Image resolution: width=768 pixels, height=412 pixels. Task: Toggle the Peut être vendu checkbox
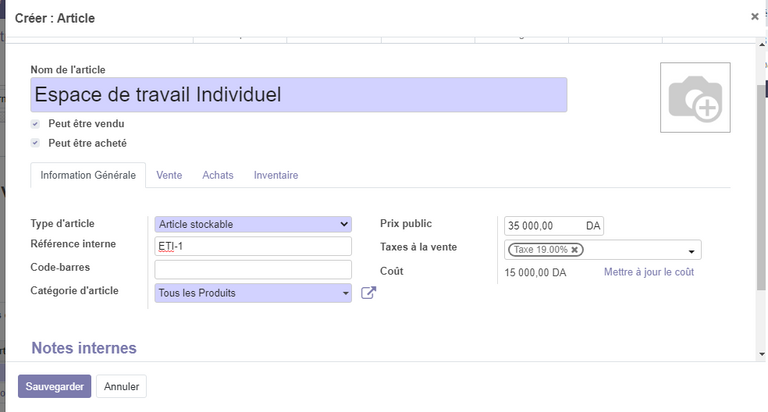click(36, 124)
